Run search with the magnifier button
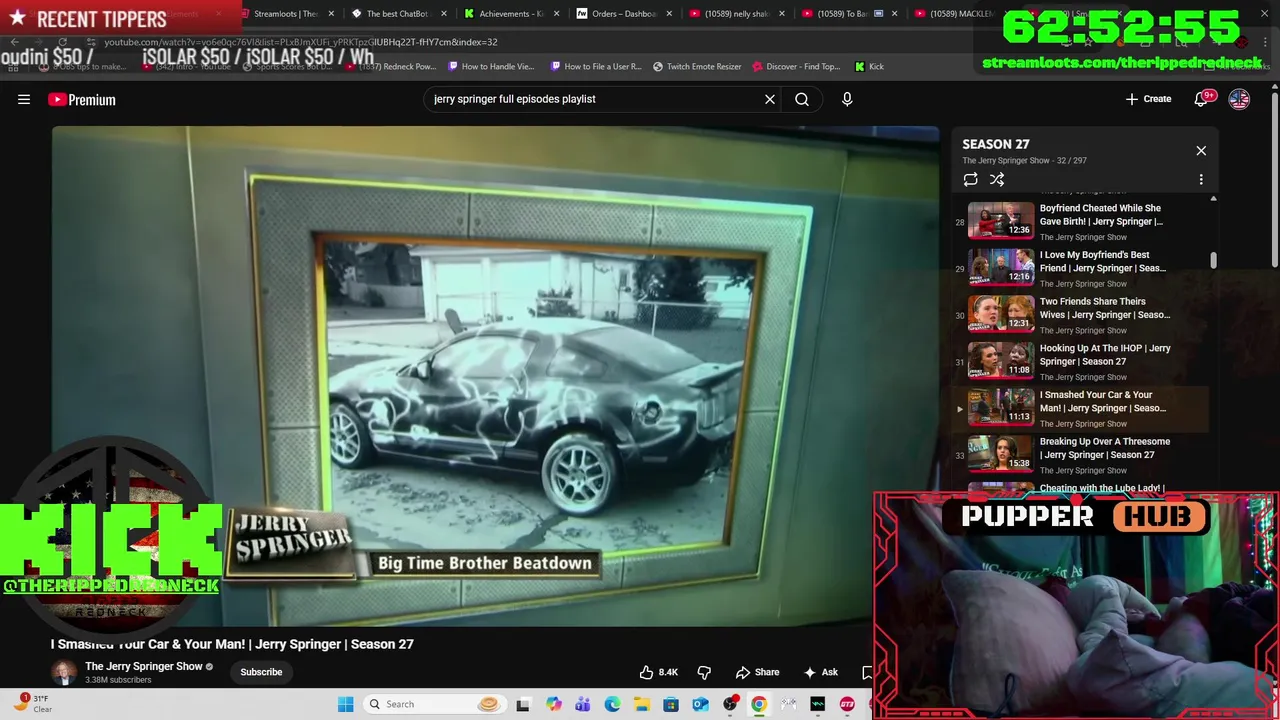 [802, 99]
